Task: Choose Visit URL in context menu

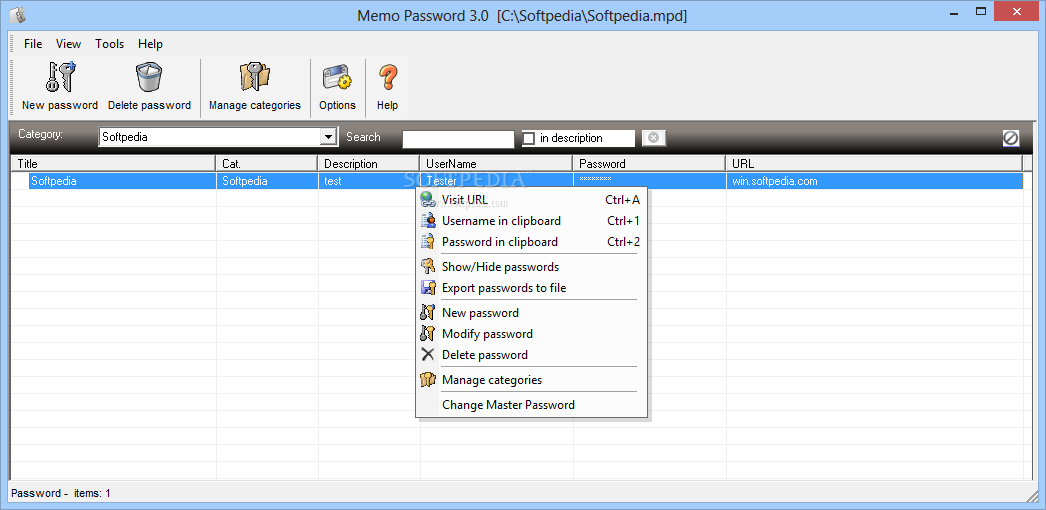Action: pos(531,199)
